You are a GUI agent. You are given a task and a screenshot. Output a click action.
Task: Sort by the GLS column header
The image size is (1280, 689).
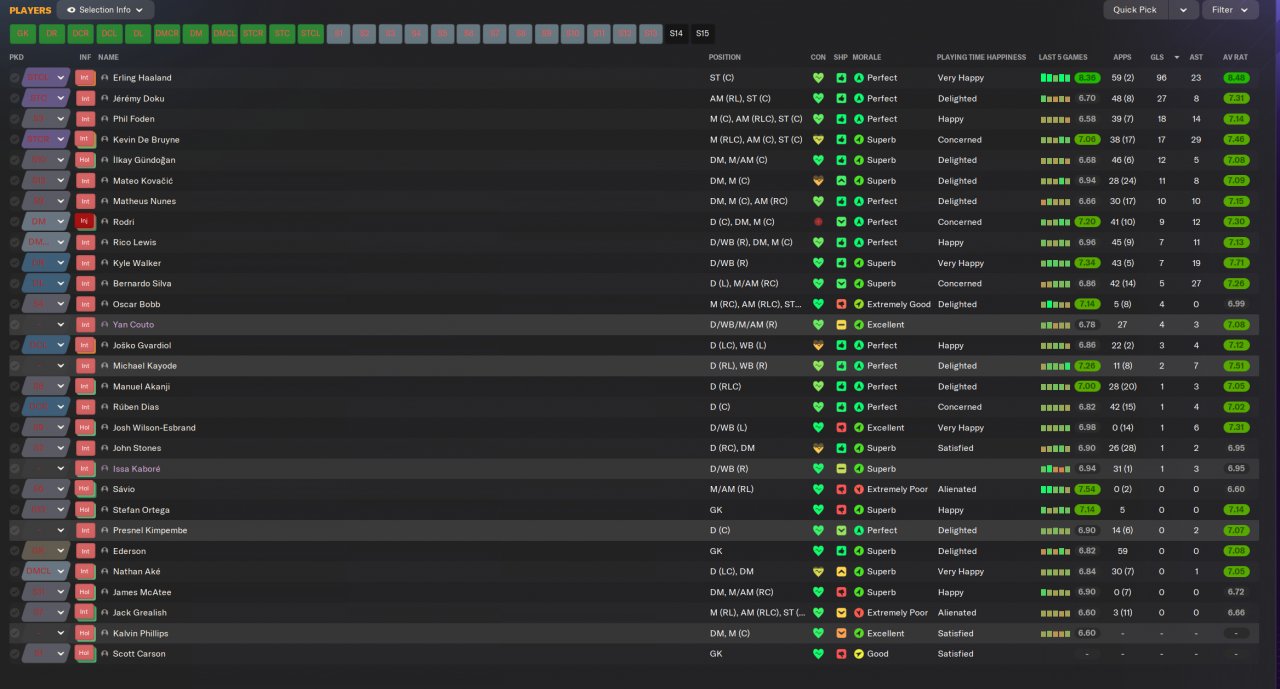[x=1157, y=57]
